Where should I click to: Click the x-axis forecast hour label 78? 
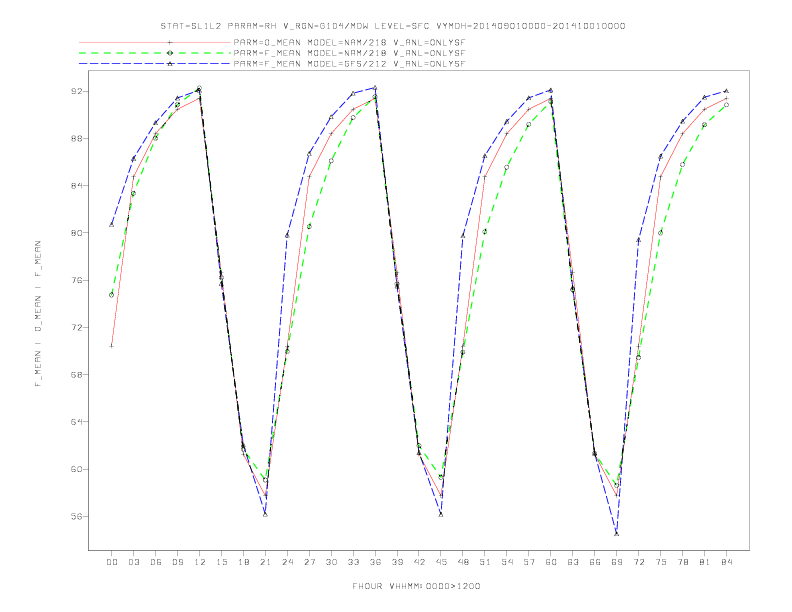click(x=682, y=562)
